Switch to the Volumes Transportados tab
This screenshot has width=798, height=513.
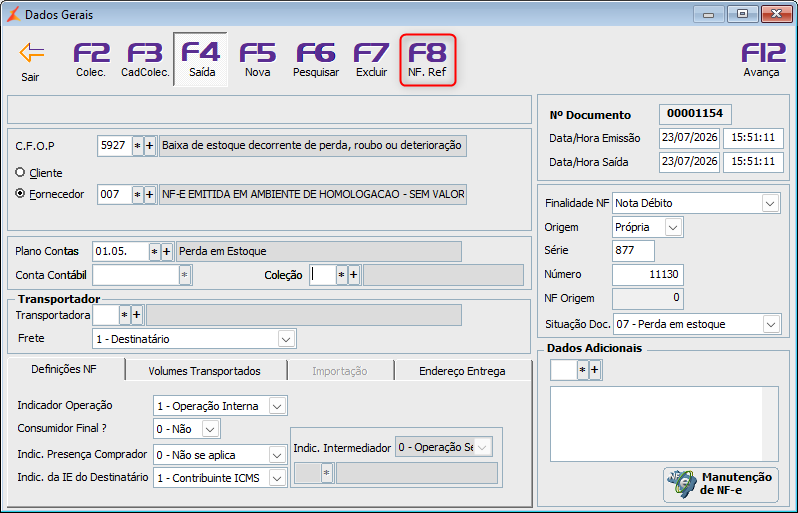pos(205,371)
